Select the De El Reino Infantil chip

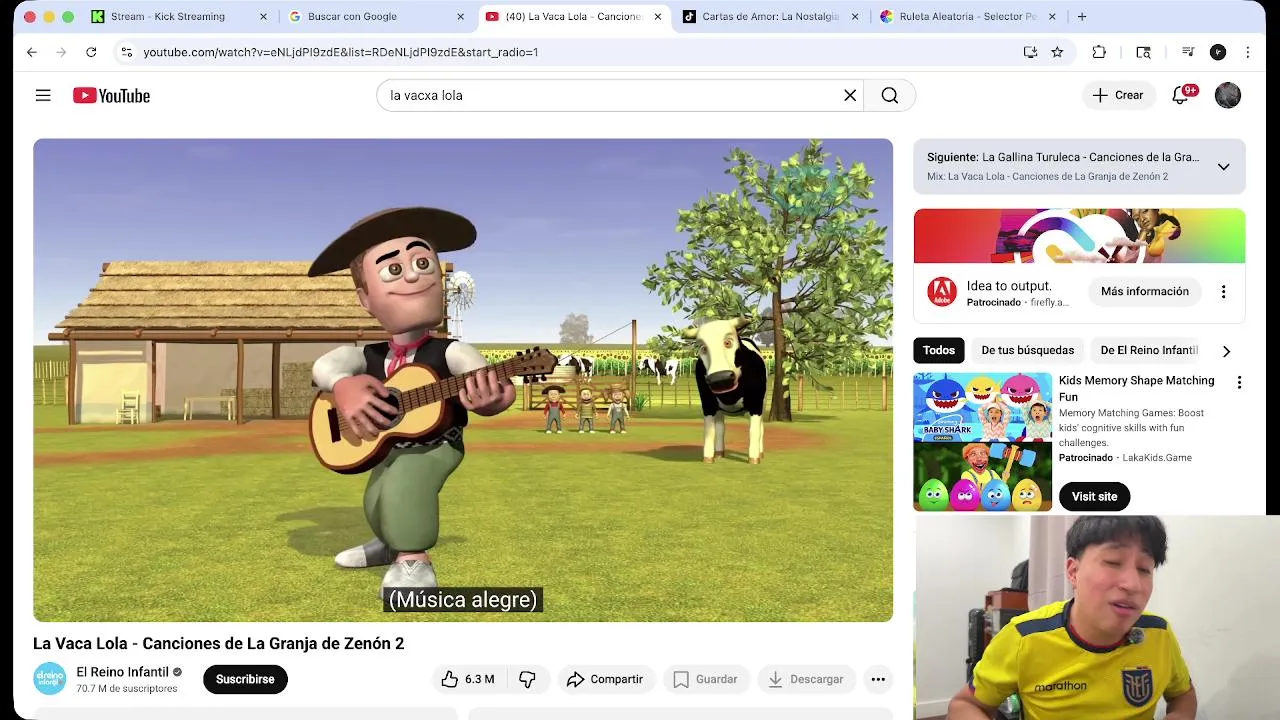tap(1149, 350)
